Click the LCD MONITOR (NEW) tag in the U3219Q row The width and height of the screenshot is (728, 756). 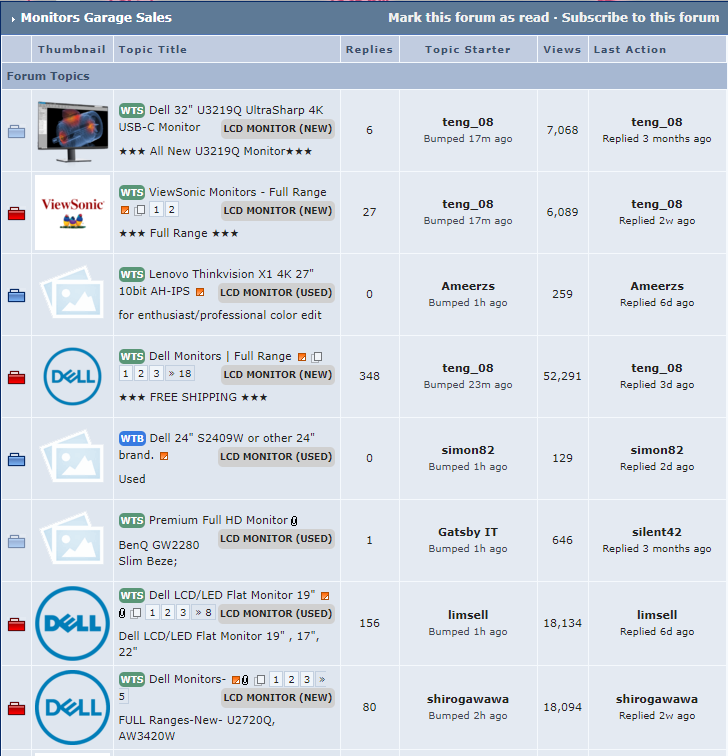(278, 129)
